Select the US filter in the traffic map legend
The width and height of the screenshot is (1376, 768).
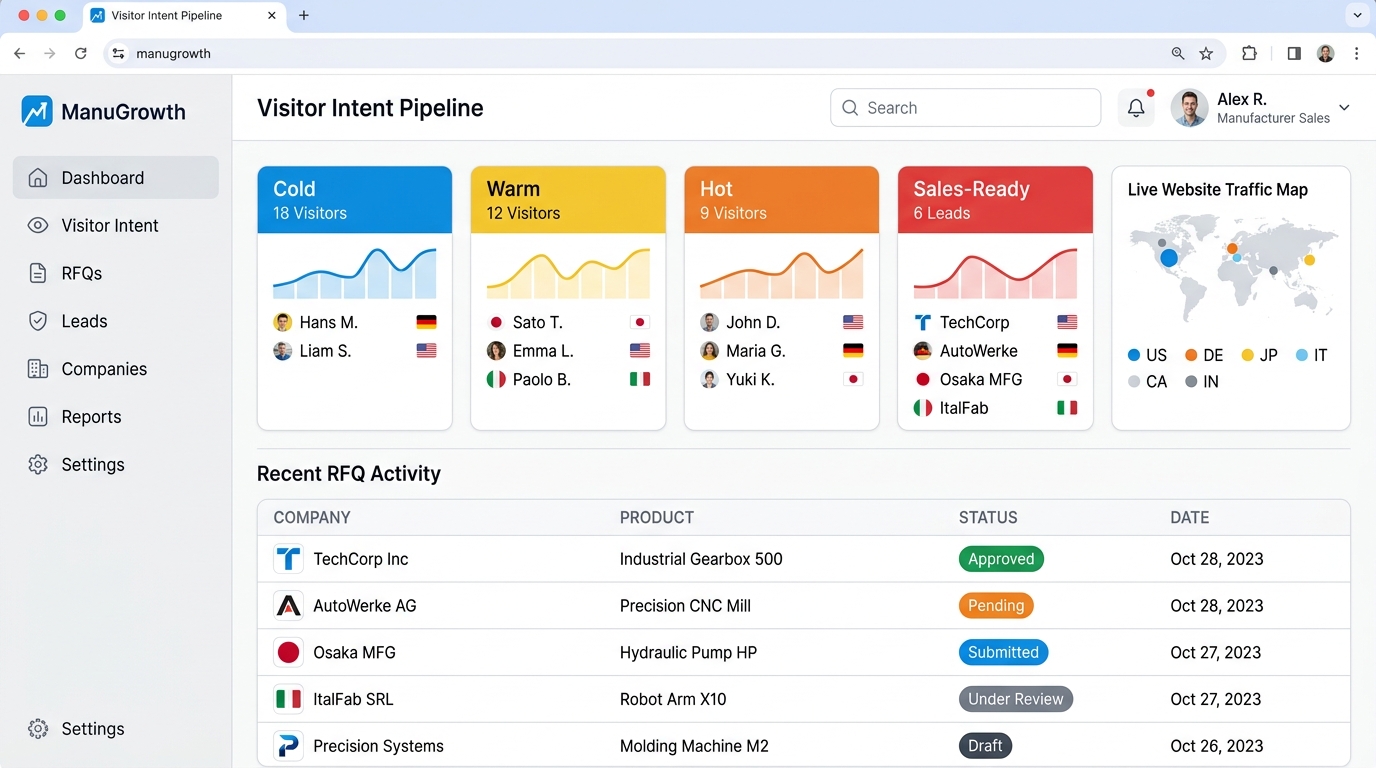click(x=1146, y=355)
